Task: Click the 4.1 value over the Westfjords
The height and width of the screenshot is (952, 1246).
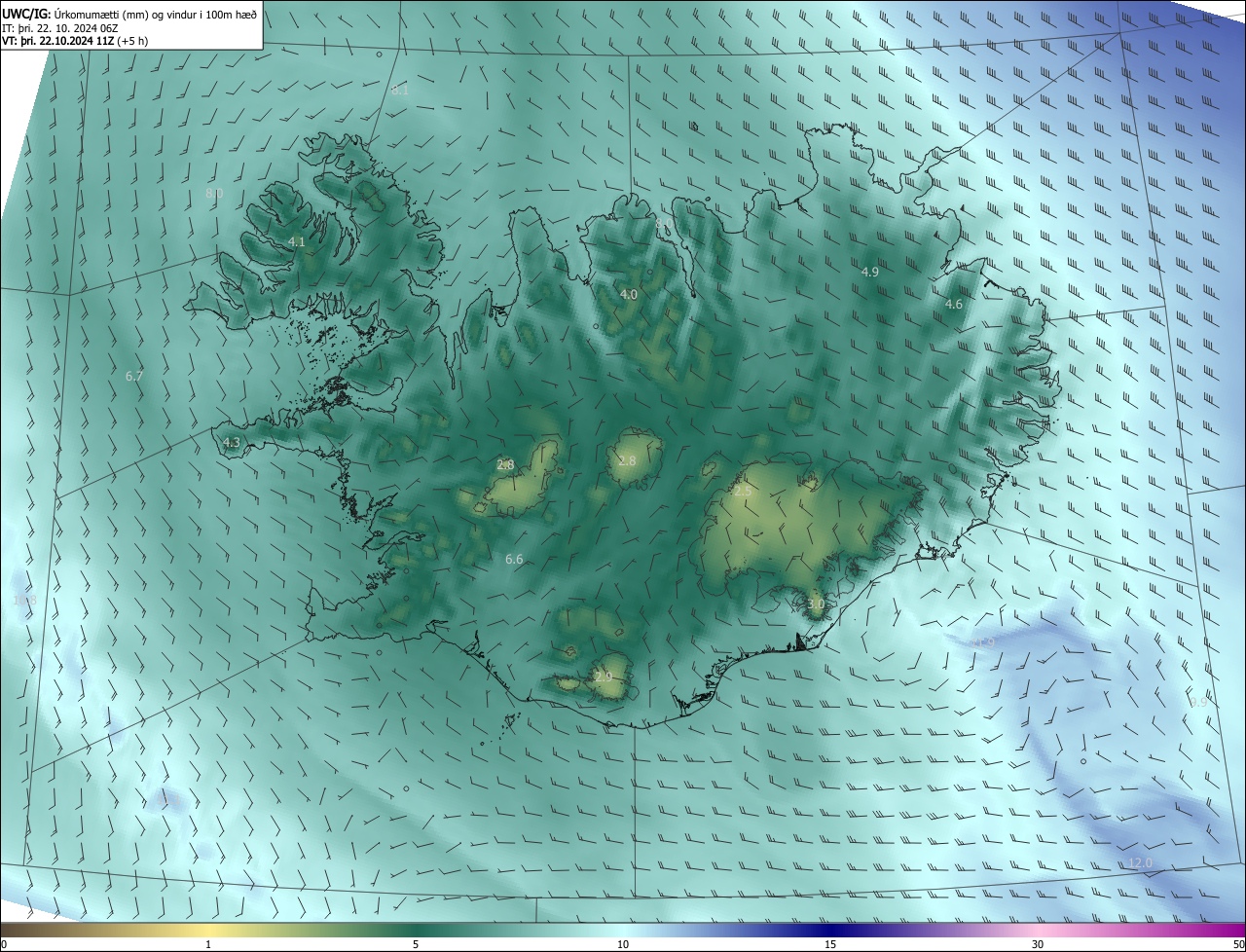Action: click(x=297, y=241)
